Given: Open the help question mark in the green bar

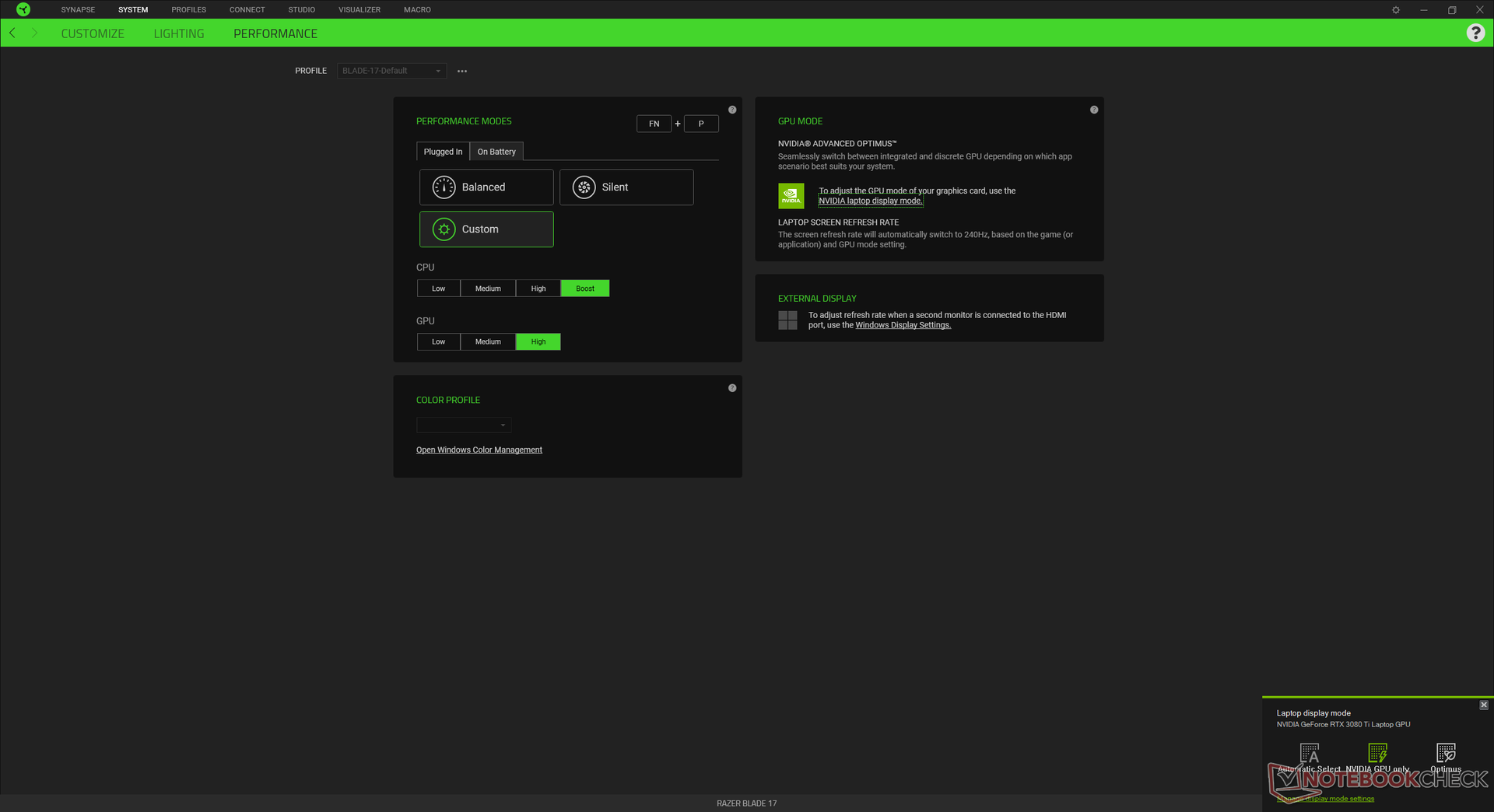Looking at the screenshot, I should (1475, 33).
